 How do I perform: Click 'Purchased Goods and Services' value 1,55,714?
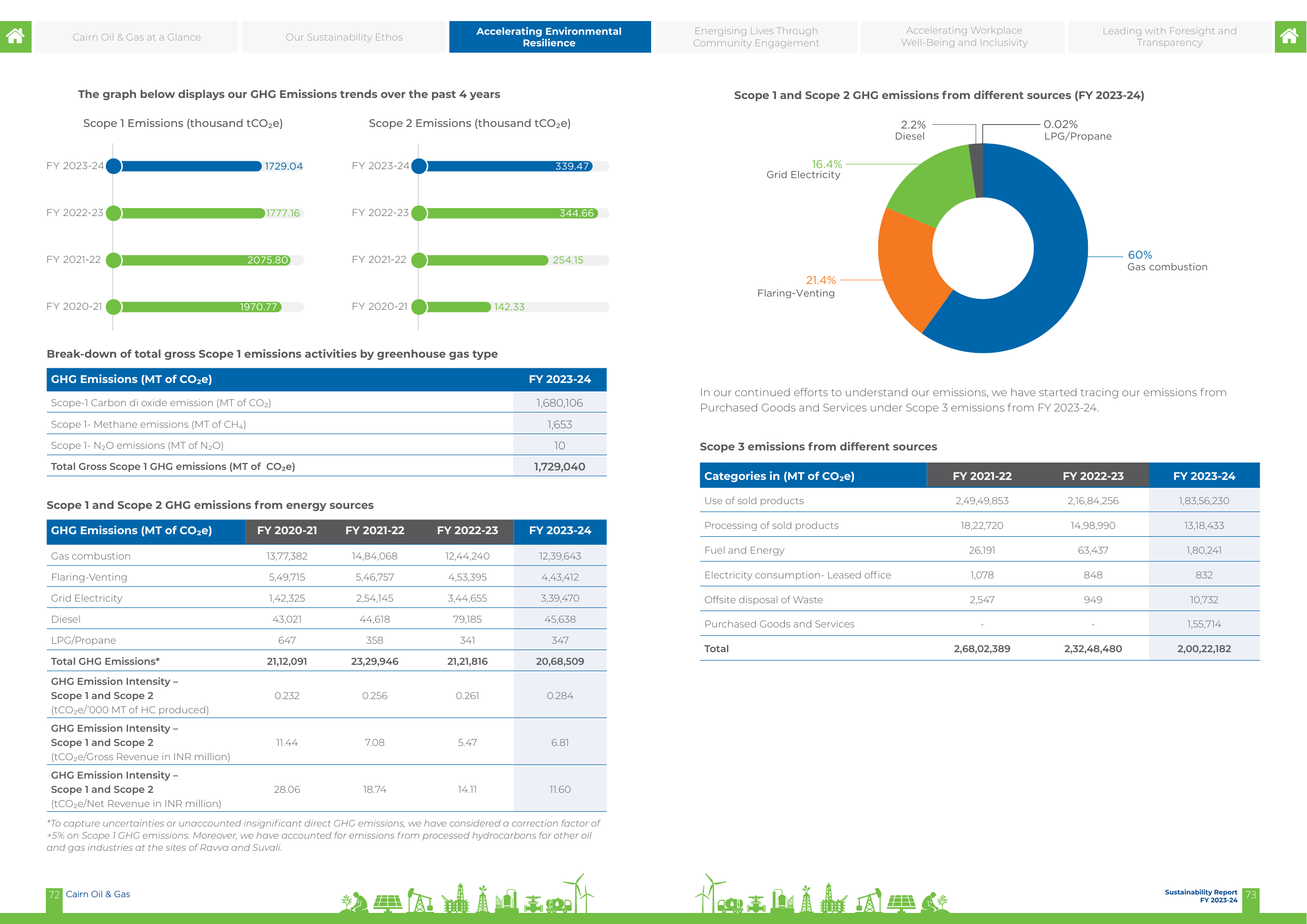click(x=1204, y=625)
